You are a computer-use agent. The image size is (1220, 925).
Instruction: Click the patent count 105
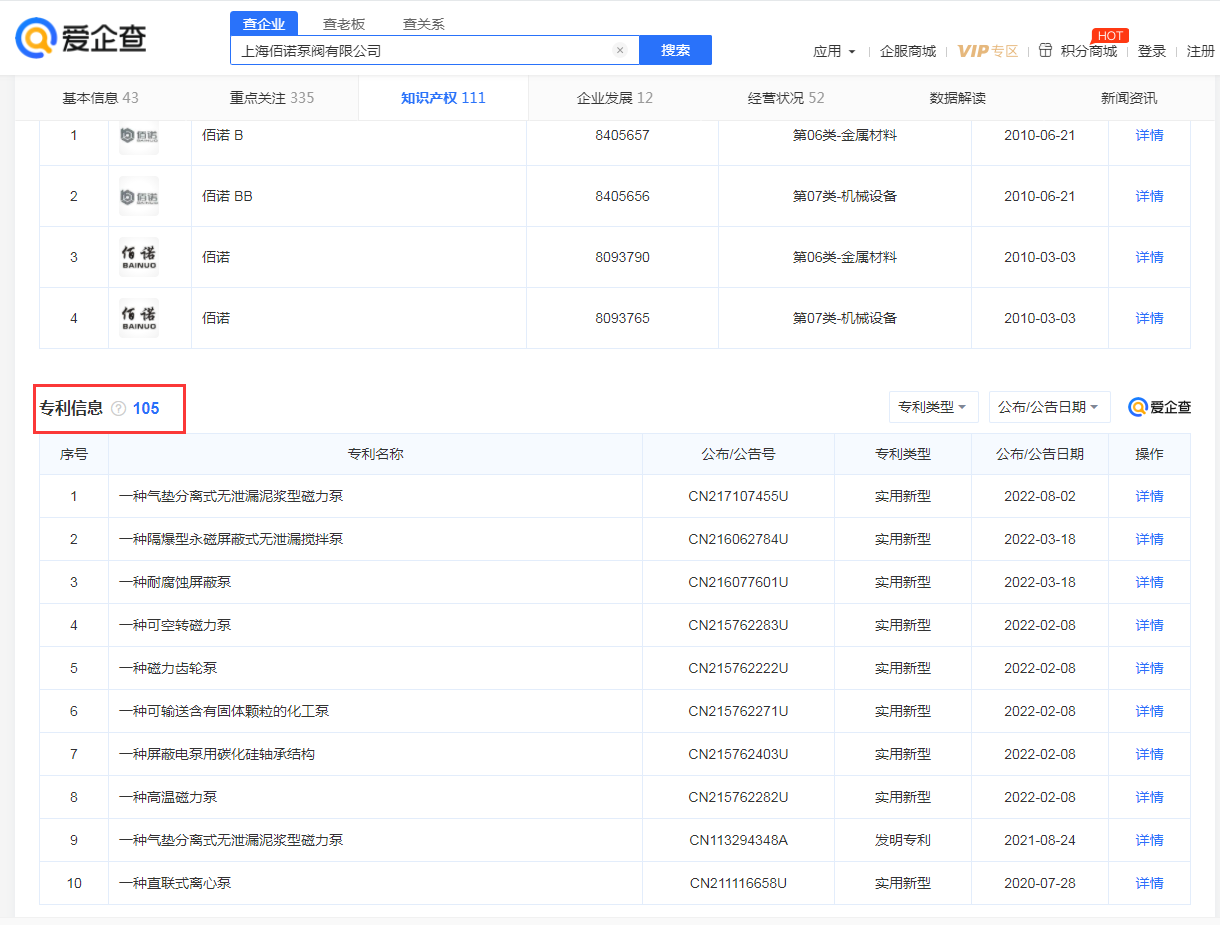click(x=146, y=408)
